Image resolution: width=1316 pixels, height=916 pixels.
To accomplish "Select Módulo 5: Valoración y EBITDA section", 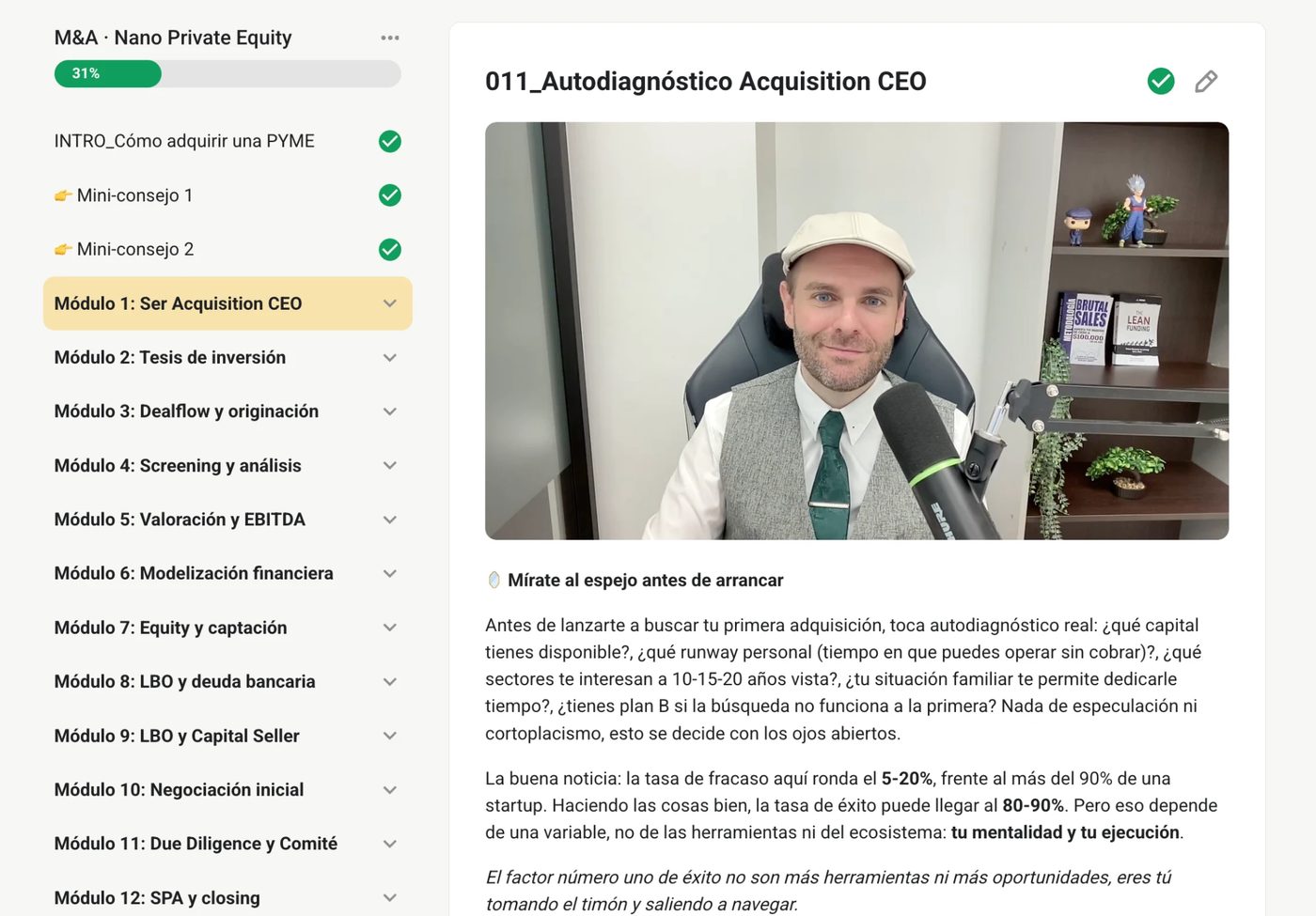I will point(227,520).
